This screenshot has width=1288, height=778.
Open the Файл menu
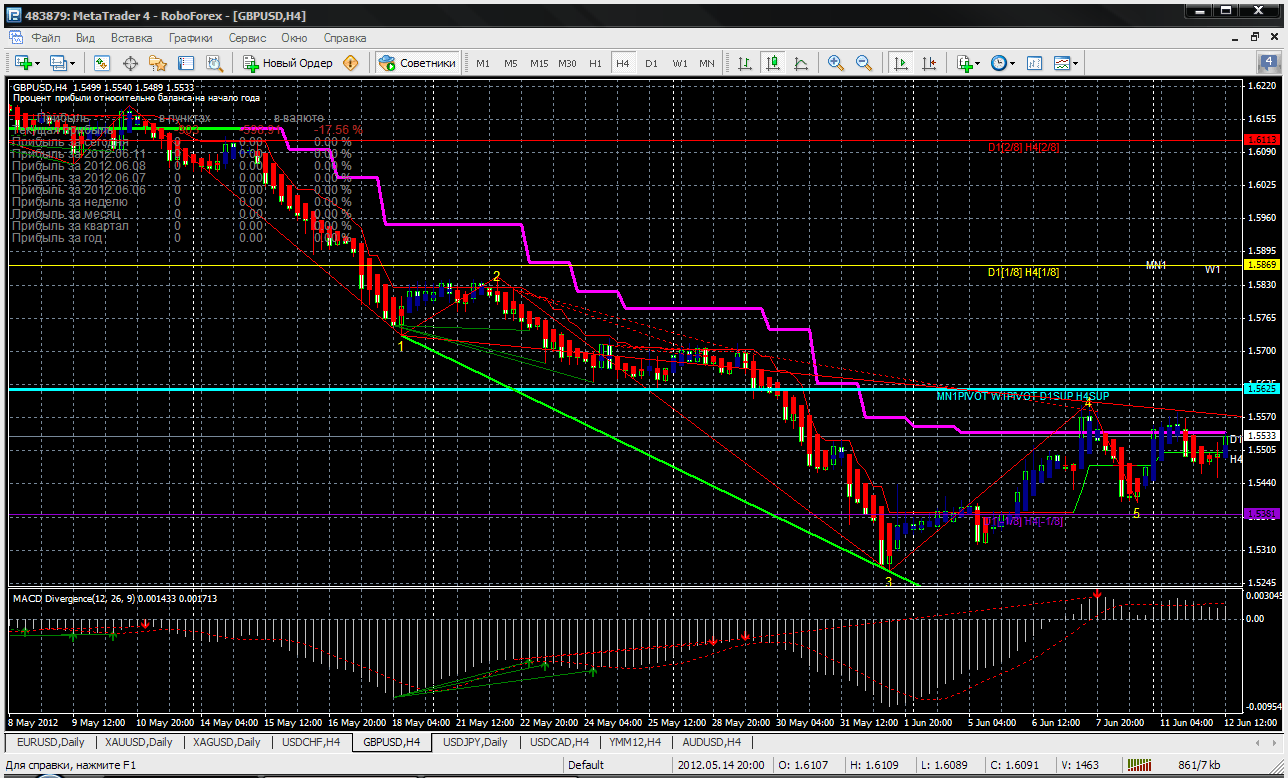pos(46,38)
